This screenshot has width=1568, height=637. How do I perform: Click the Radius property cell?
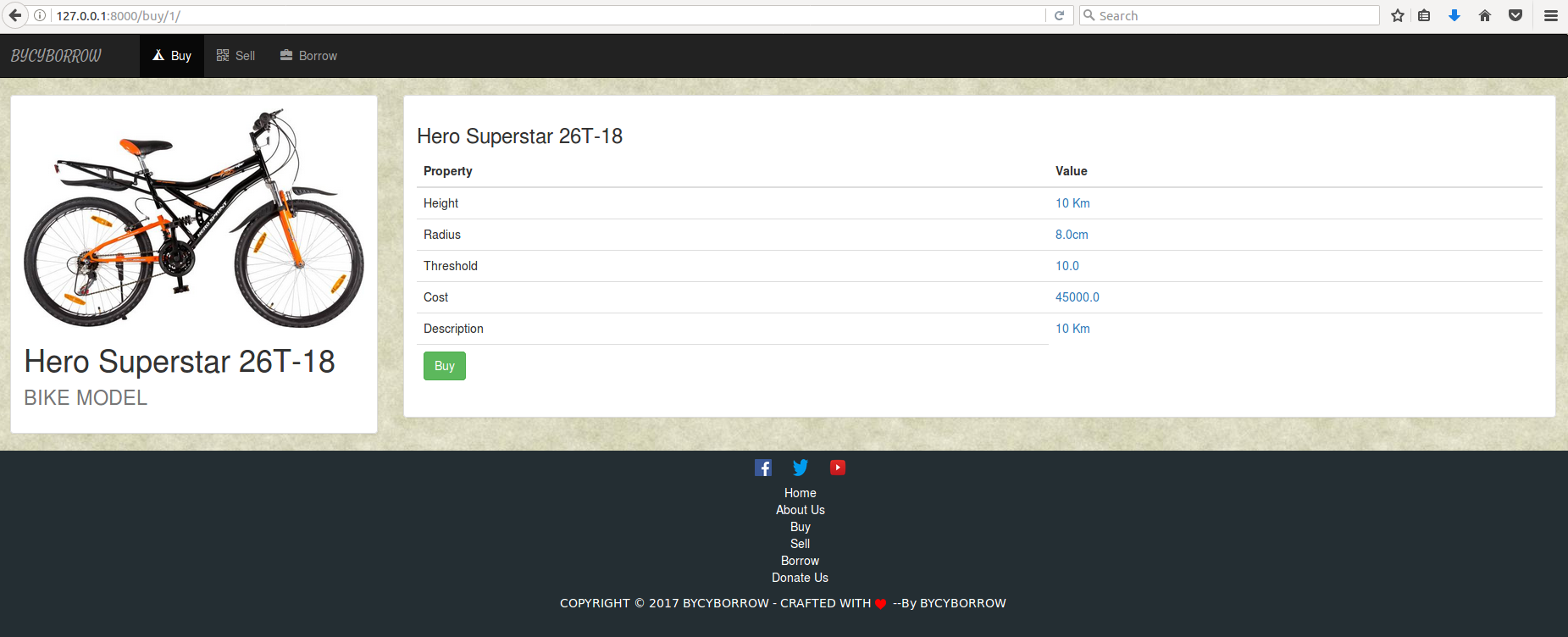click(733, 235)
